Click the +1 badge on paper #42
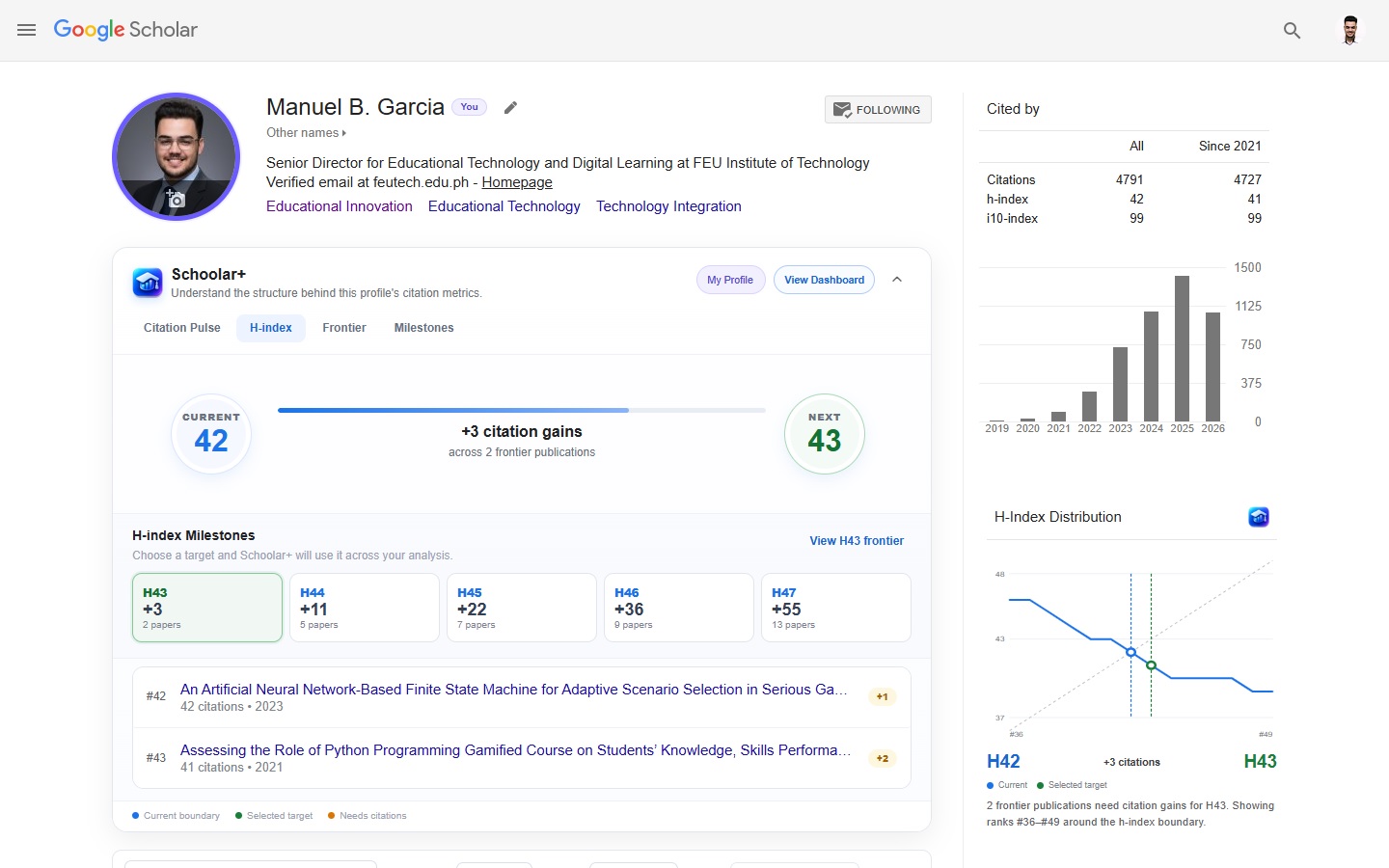Viewport: 1389px width, 868px height. (883, 696)
